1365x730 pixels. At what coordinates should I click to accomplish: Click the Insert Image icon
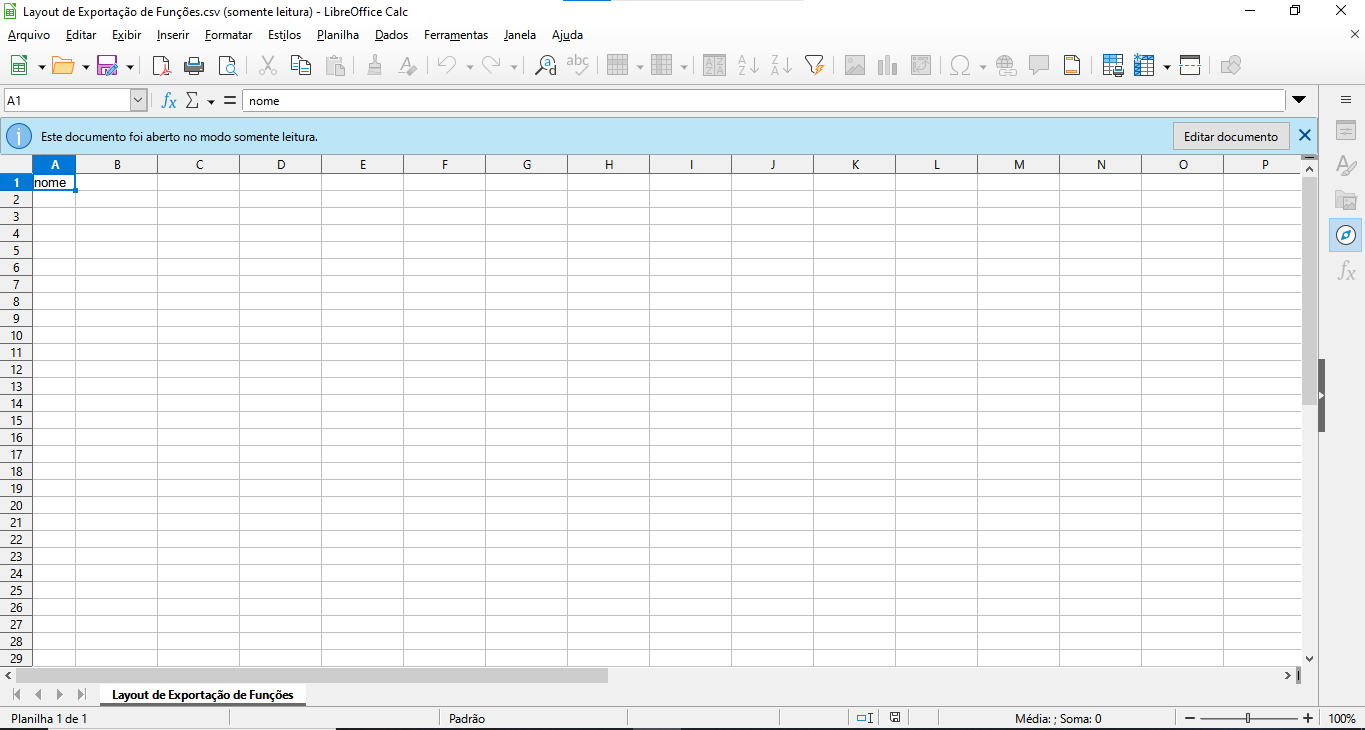point(855,66)
